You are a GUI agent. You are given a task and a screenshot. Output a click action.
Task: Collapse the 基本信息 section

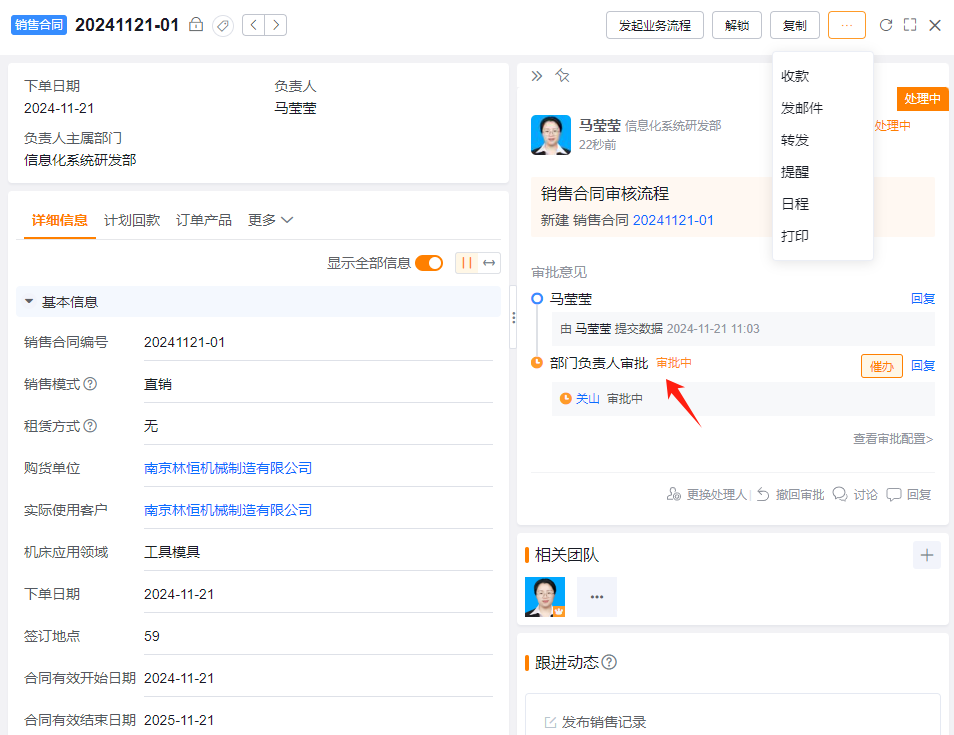coord(29,302)
